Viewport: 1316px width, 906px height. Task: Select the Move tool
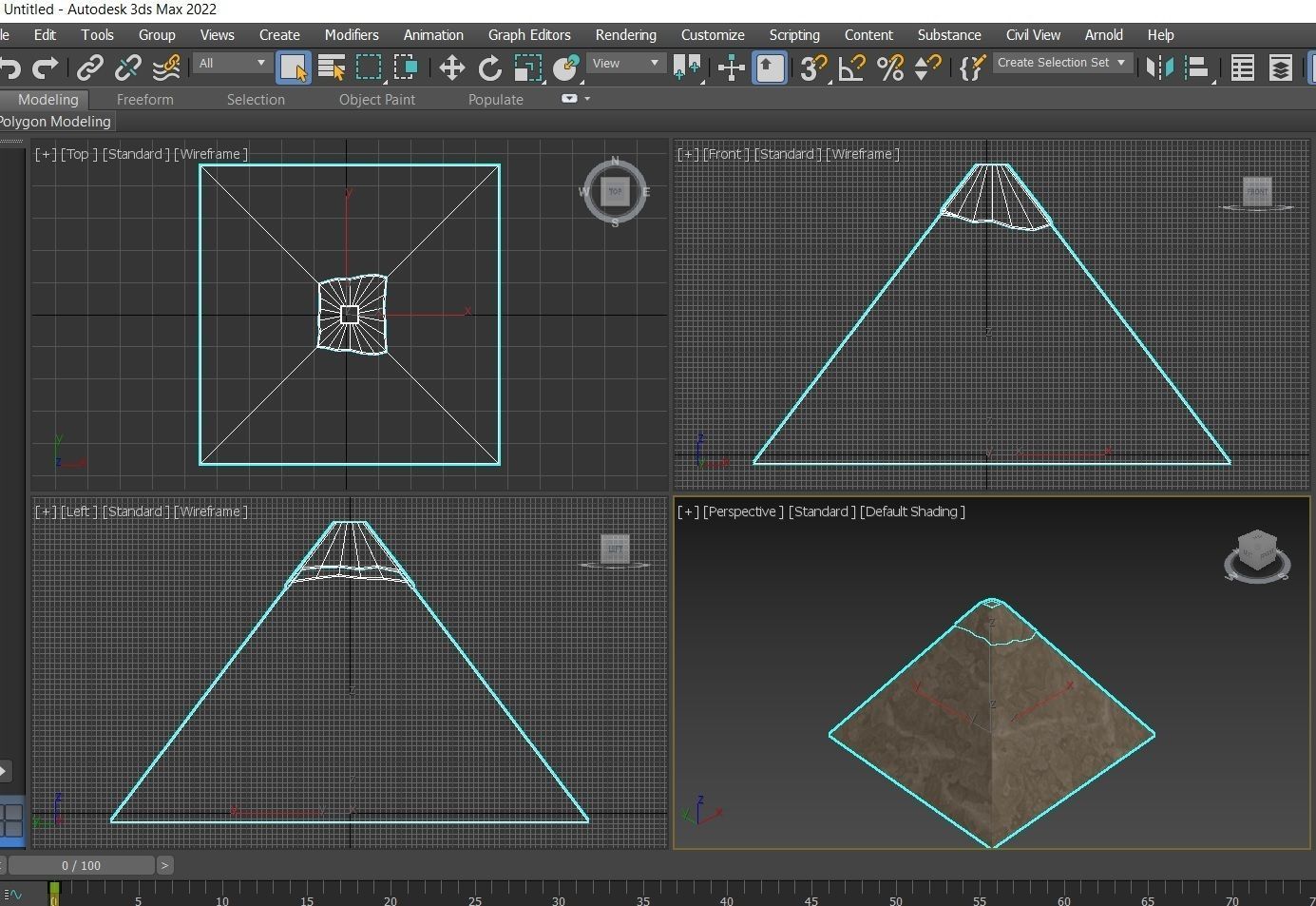click(x=451, y=67)
